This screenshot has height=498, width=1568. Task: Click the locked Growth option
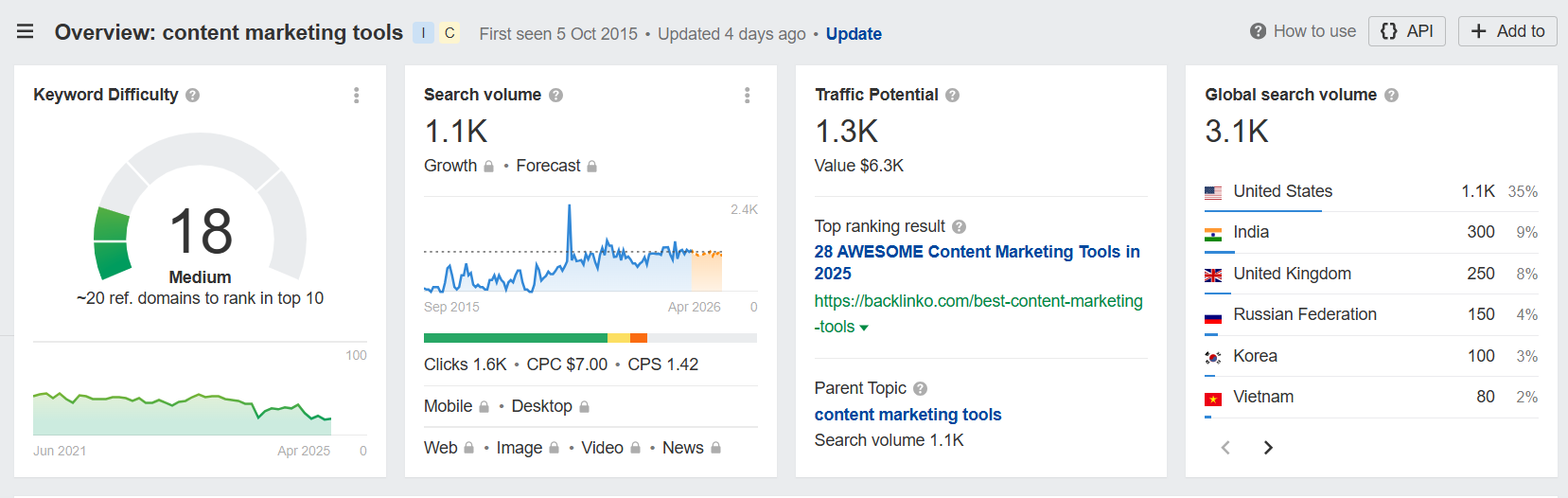[x=459, y=166]
